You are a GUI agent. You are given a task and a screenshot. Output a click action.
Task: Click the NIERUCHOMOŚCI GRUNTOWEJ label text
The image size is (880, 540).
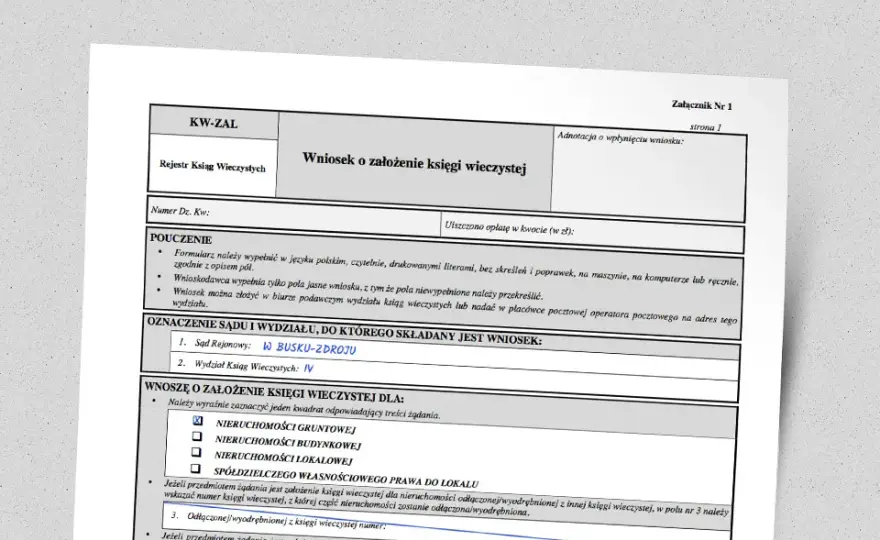pyautogui.click(x=286, y=427)
